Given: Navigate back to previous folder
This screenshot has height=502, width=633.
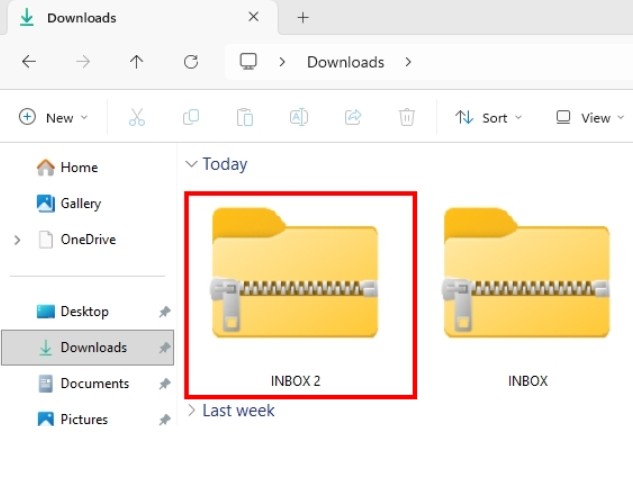Looking at the screenshot, I should [x=29, y=62].
